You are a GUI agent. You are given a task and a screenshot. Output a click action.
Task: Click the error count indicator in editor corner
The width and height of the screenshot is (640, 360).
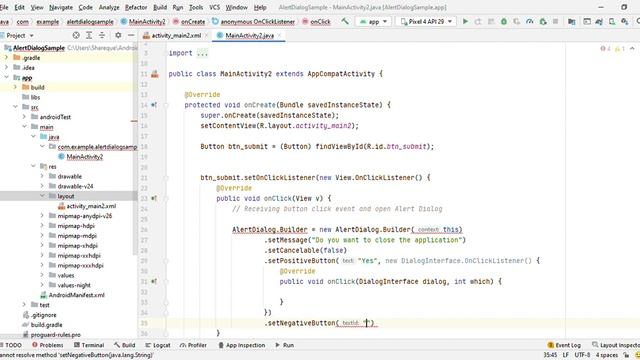click(605, 49)
